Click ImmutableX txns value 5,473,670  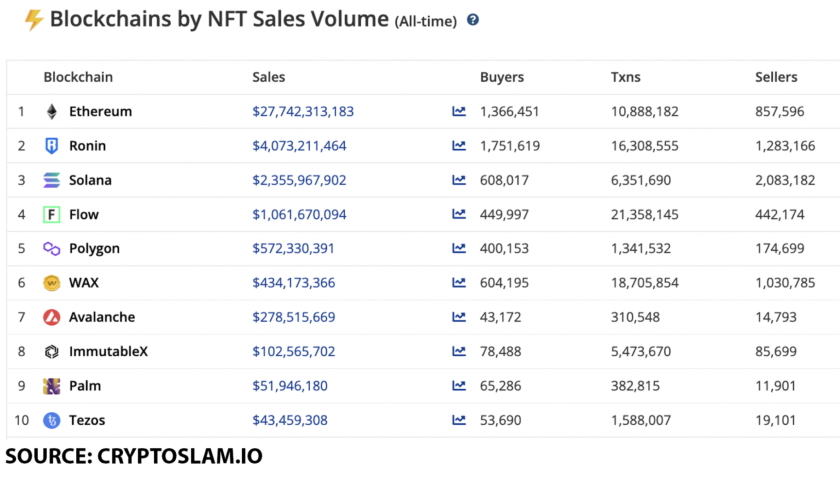[641, 351]
